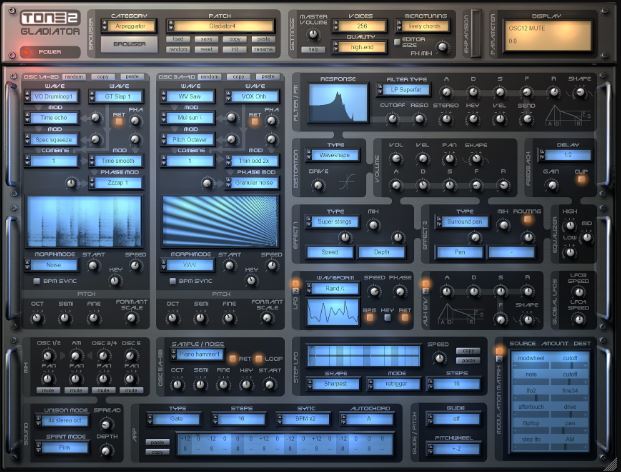This screenshot has height=472, width=621.
Task: Click the Depth parameter button in Effect 1
Action: (381, 252)
